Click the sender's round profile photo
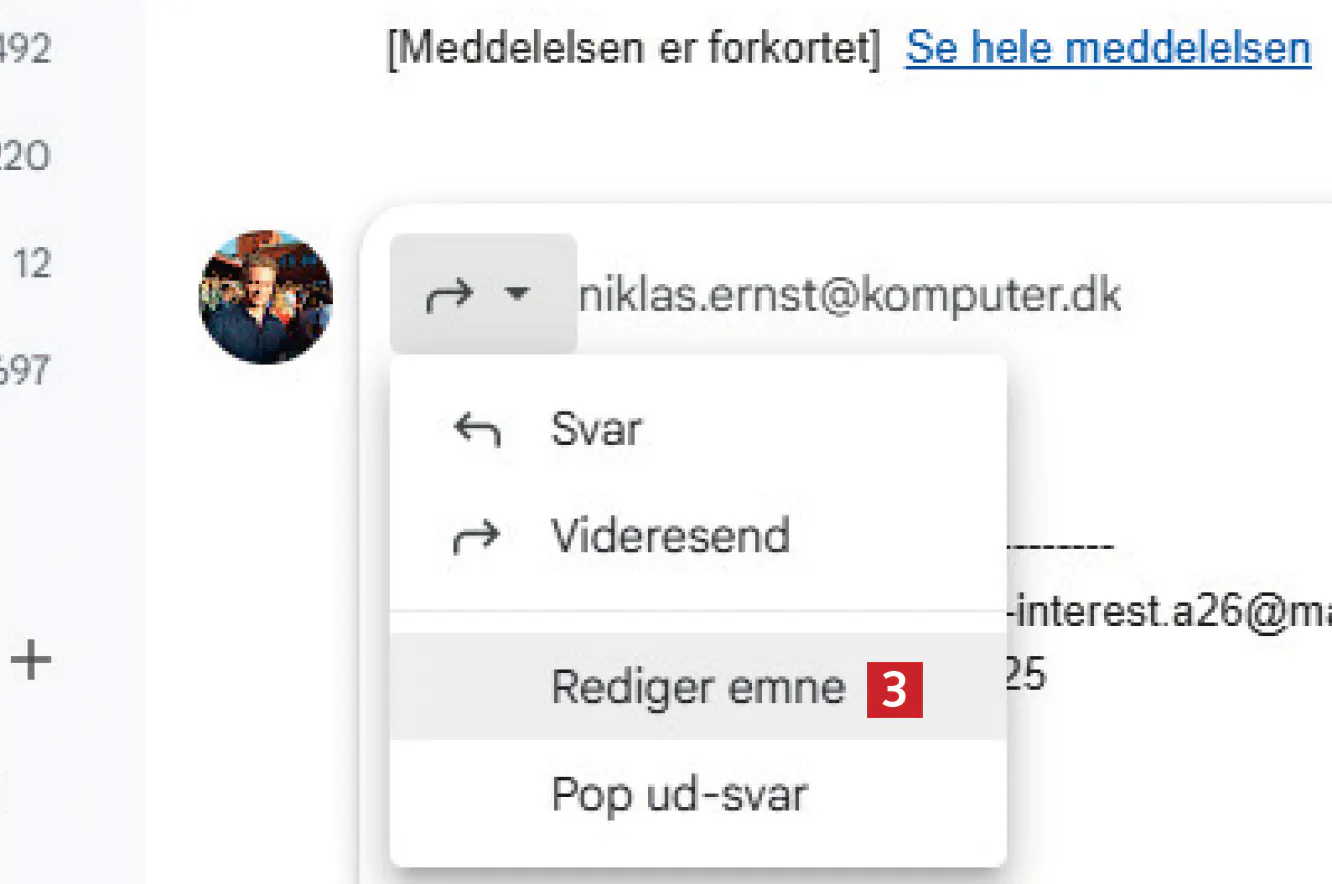The width and height of the screenshot is (1332, 884). click(266, 297)
